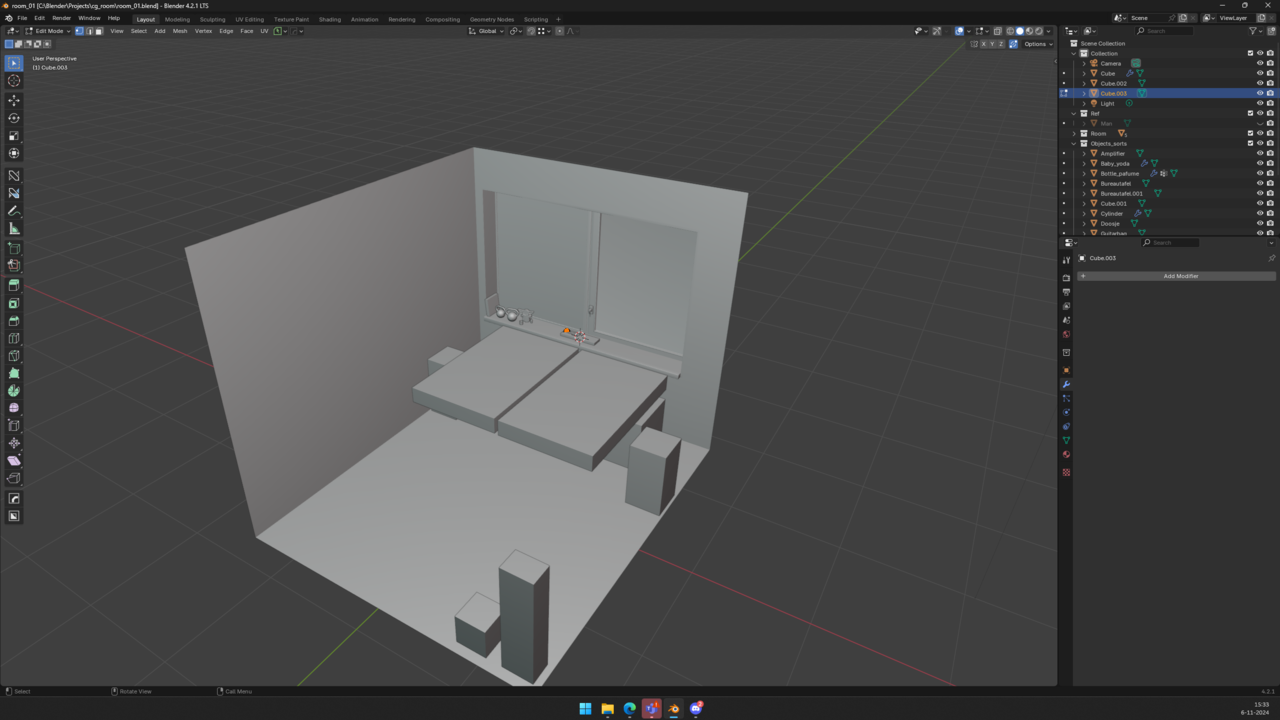Select the Shrink/Fatten tool
This screenshot has height=720, width=1280.
(14, 443)
